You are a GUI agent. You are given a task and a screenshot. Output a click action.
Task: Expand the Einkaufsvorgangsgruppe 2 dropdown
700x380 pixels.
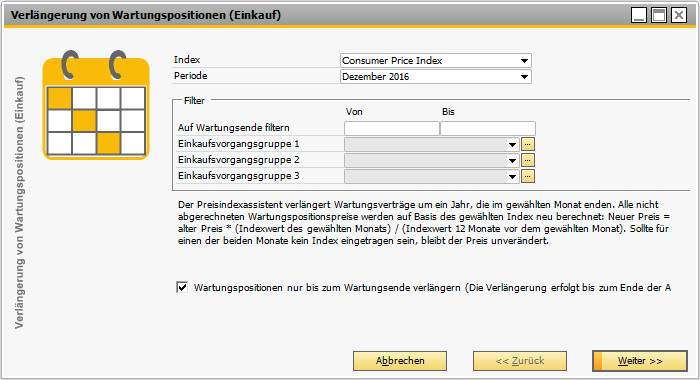click(x=512, y=160)
